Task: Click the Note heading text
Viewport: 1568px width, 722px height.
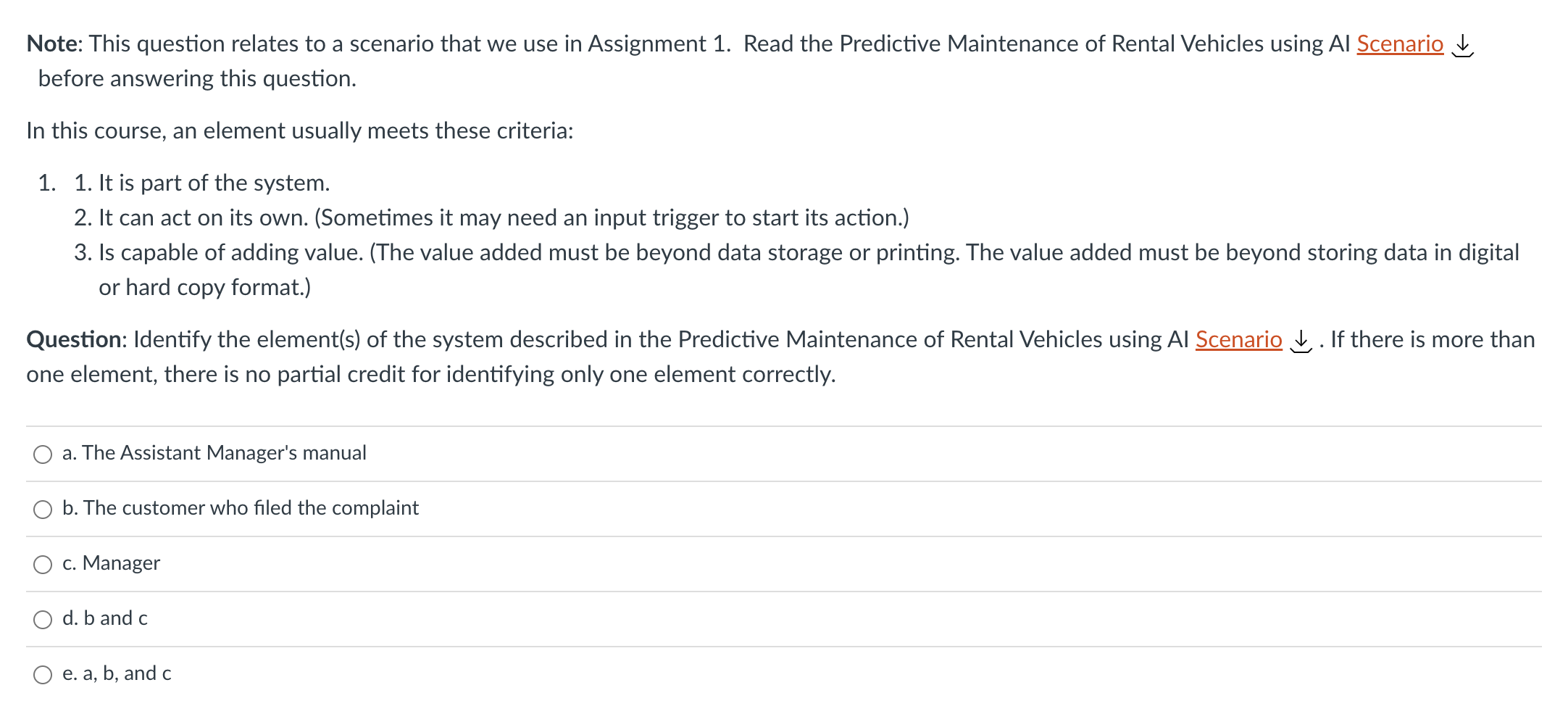Action: click(x=51, y=43)
